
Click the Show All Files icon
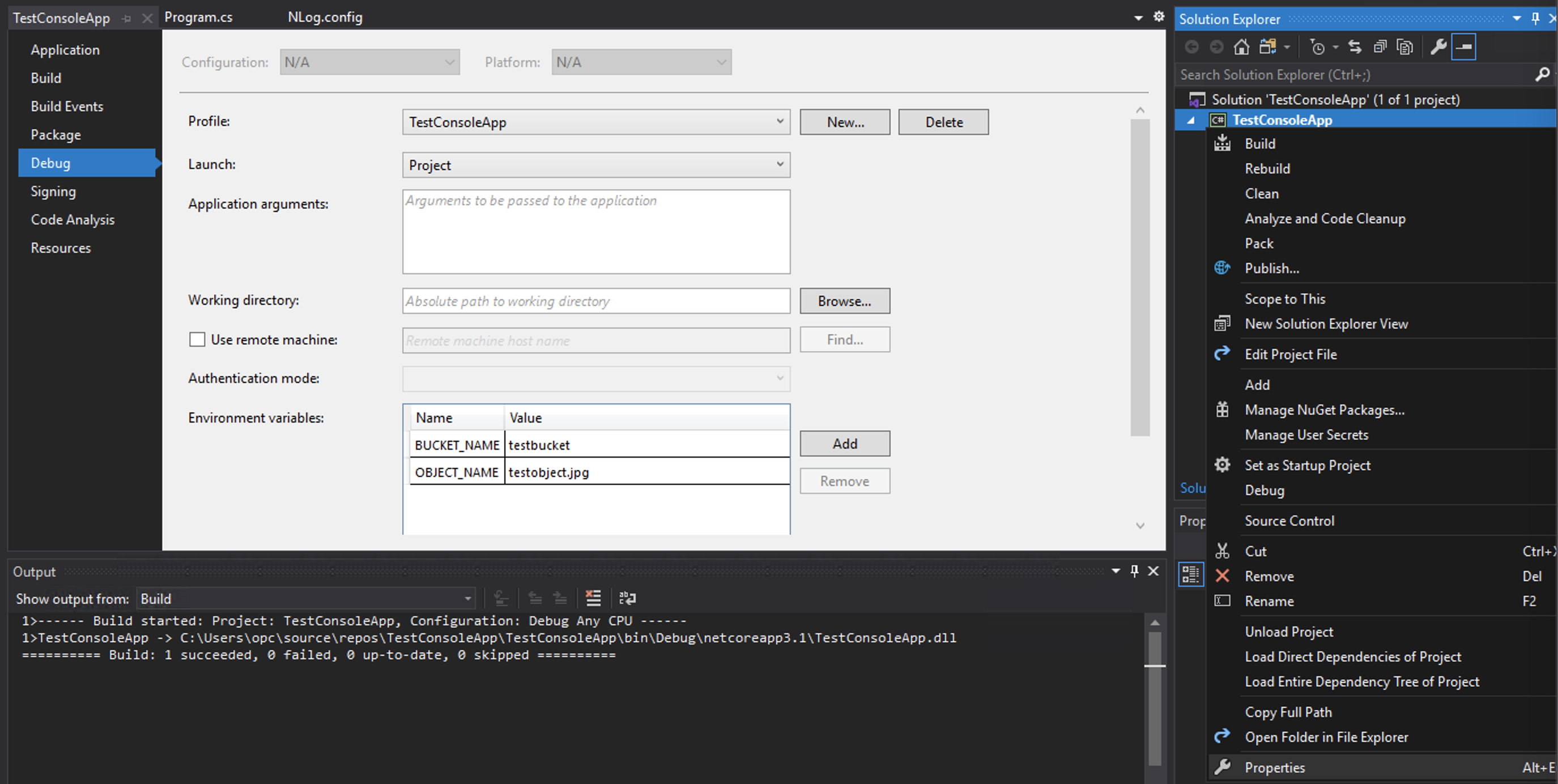(1404, 47)
